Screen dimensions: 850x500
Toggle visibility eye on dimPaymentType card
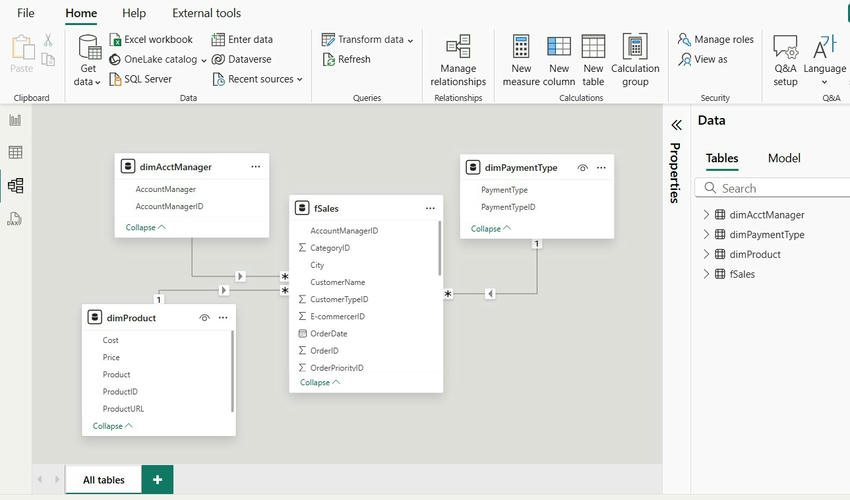tap(582, 168)
